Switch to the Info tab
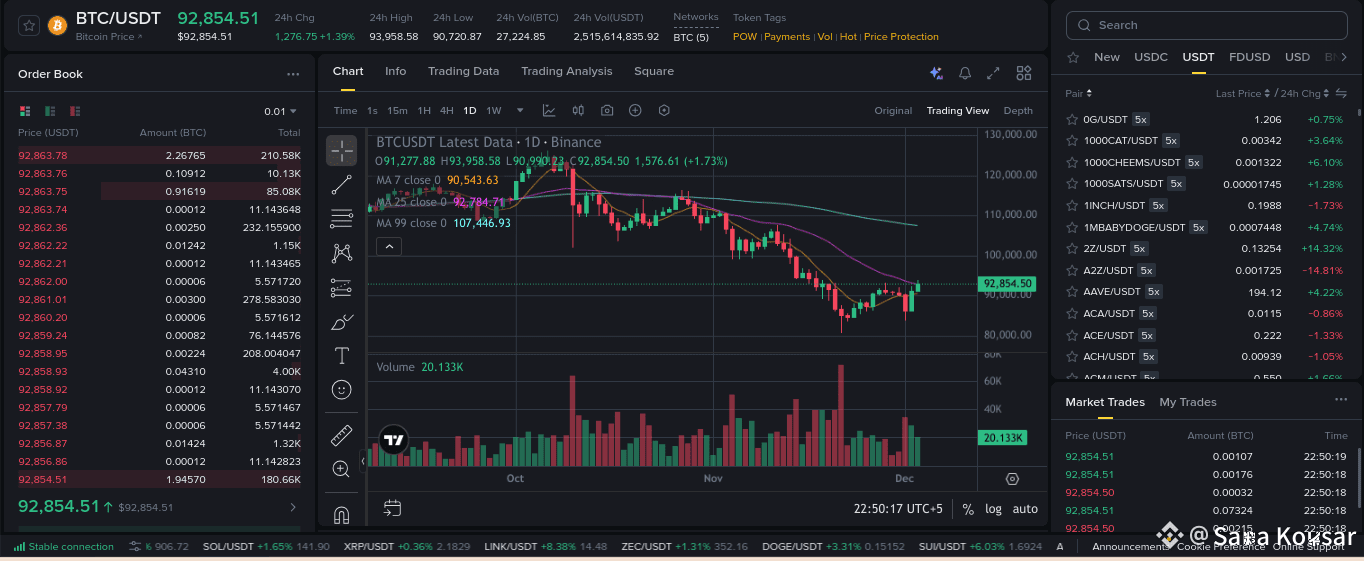The width and height of the screenshot is (1364, 561). pyautogui.click(x=395, y=71)
